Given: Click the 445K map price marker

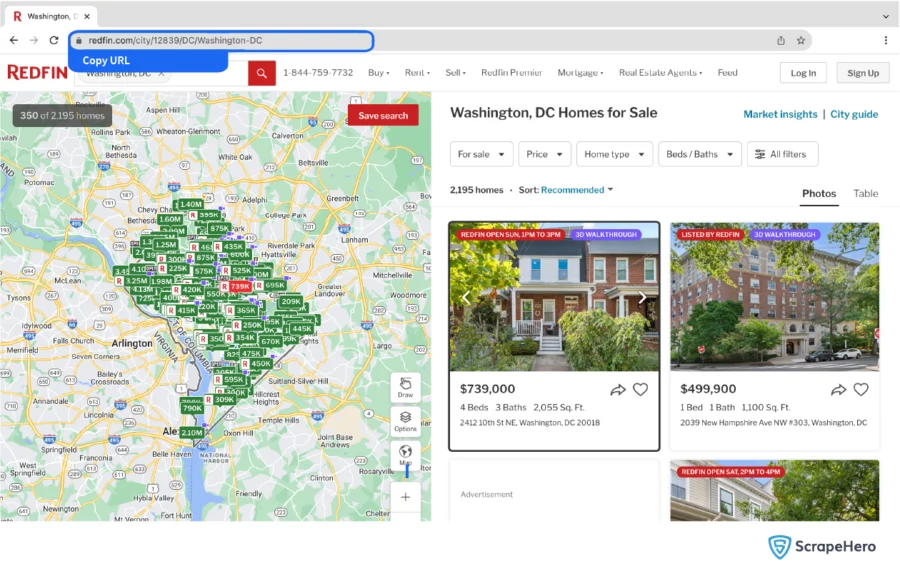Looking at the screenshot, I should click(301, 329).
